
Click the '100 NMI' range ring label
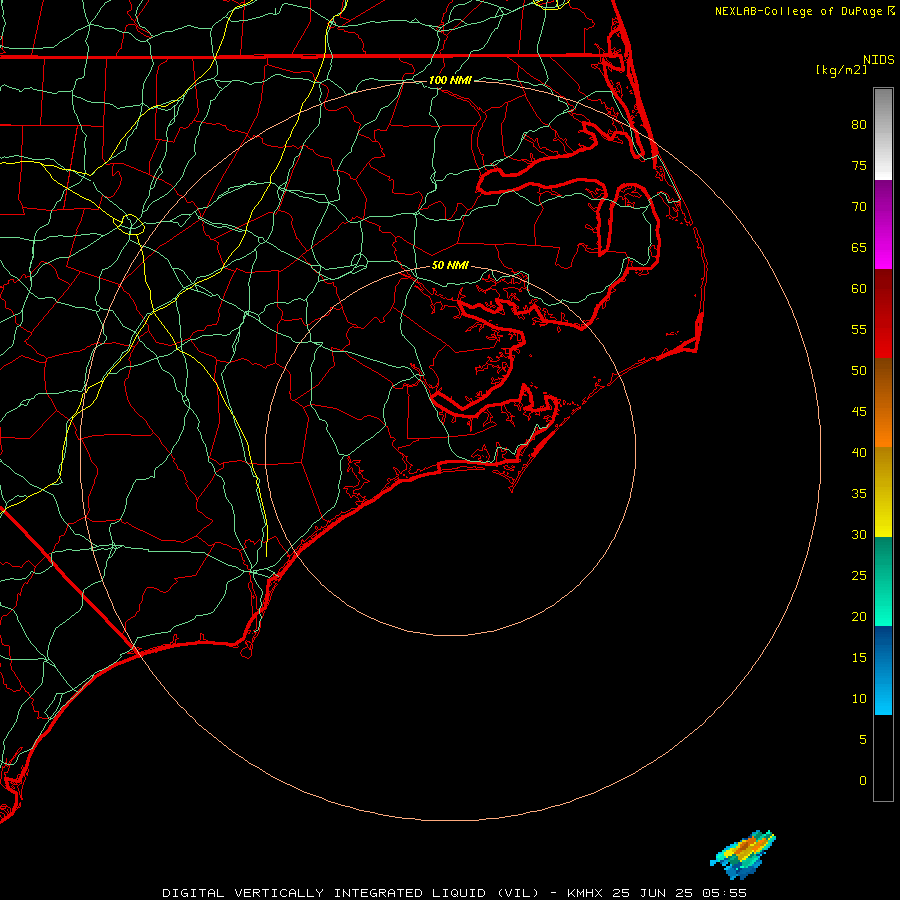tap(450, 80)
